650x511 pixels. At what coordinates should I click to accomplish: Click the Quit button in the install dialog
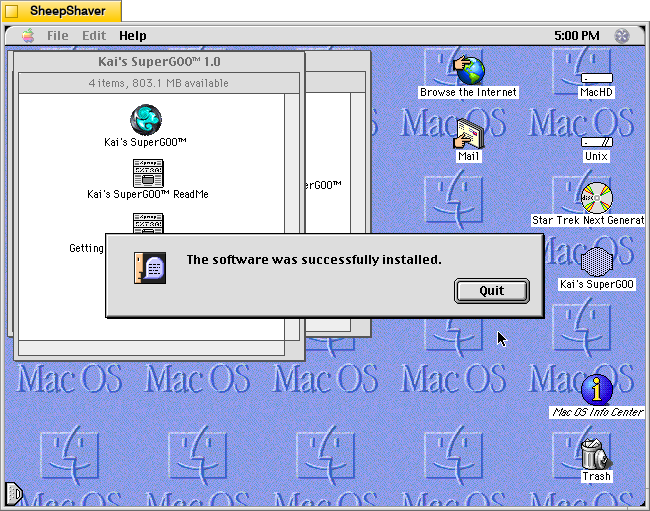492,291
